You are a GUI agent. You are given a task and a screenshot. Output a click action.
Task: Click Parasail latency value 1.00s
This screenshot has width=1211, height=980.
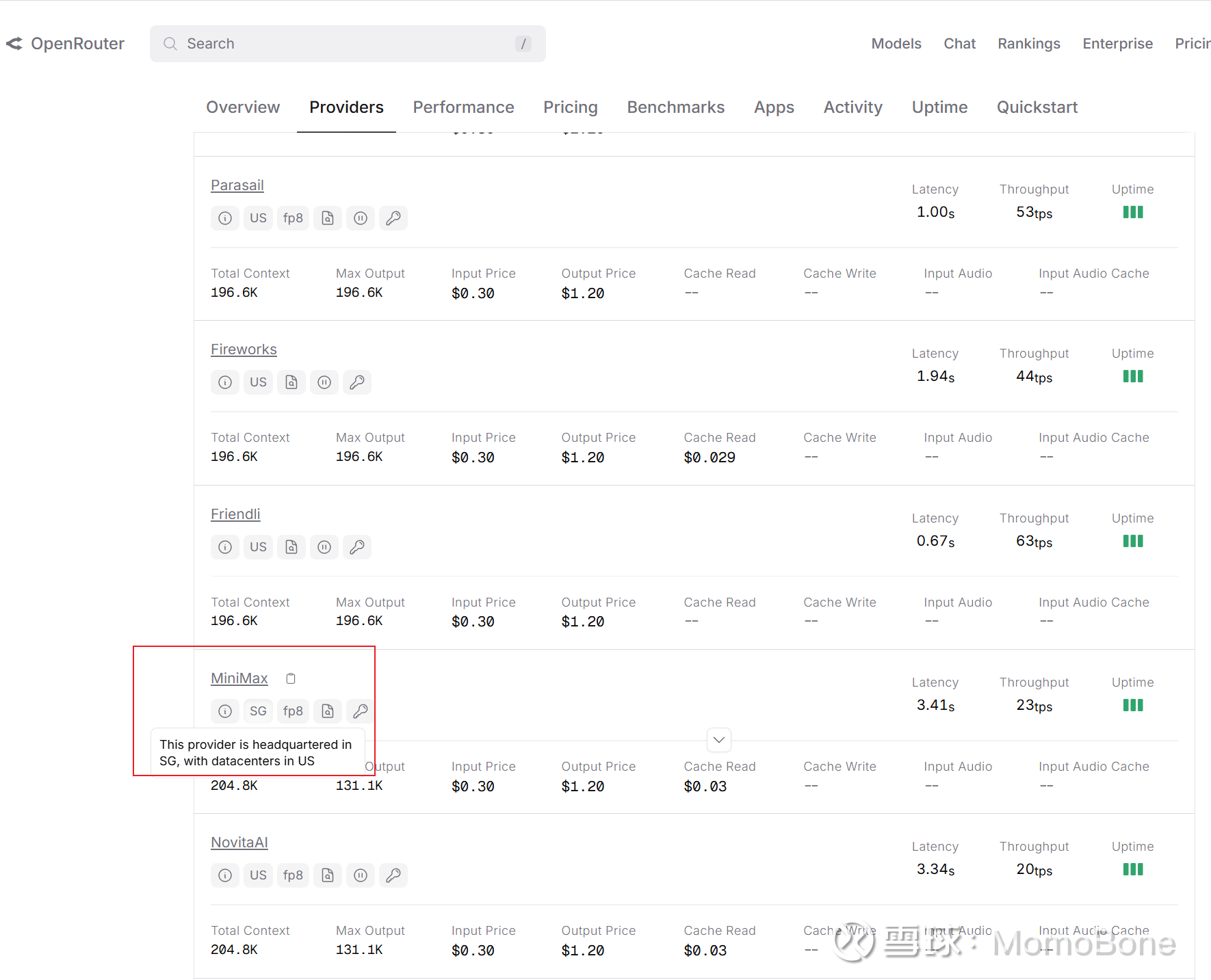pyautogui.click(x=935, y=212)
